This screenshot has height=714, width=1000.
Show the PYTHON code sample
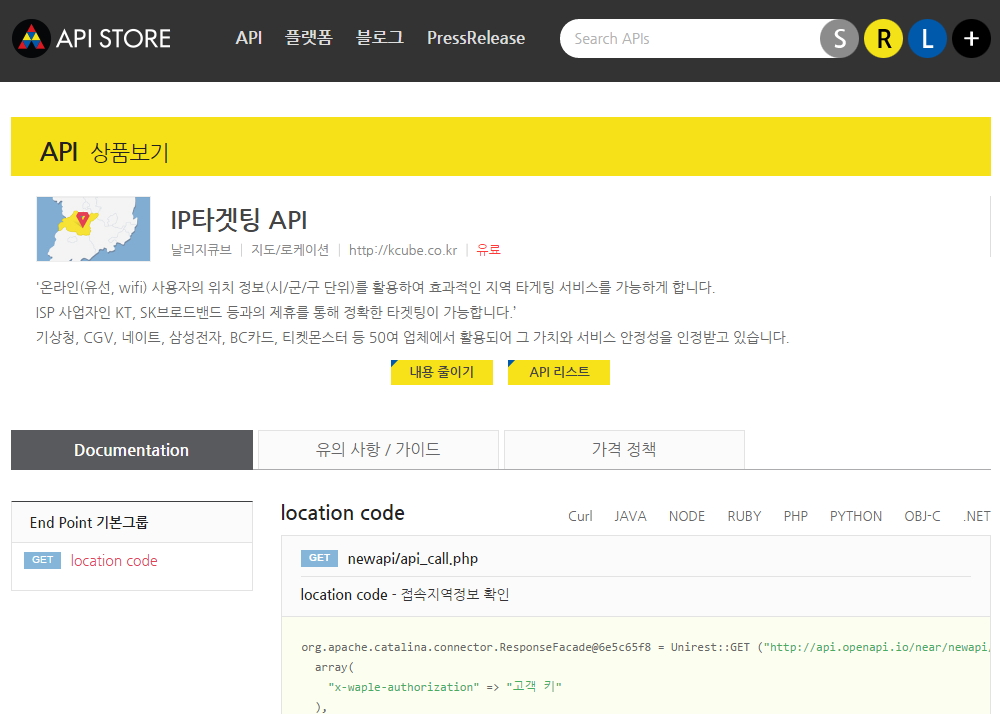pyautogui.click(x=855, y=516)
